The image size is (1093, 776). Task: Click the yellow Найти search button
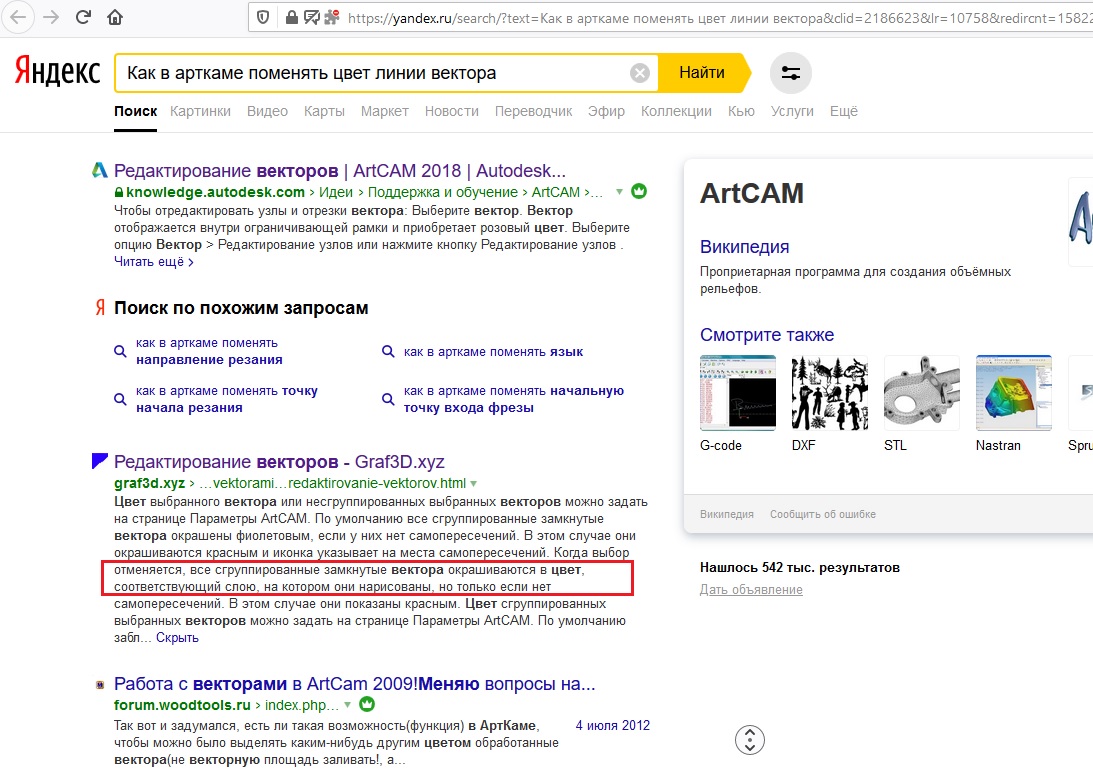point(703,73)
